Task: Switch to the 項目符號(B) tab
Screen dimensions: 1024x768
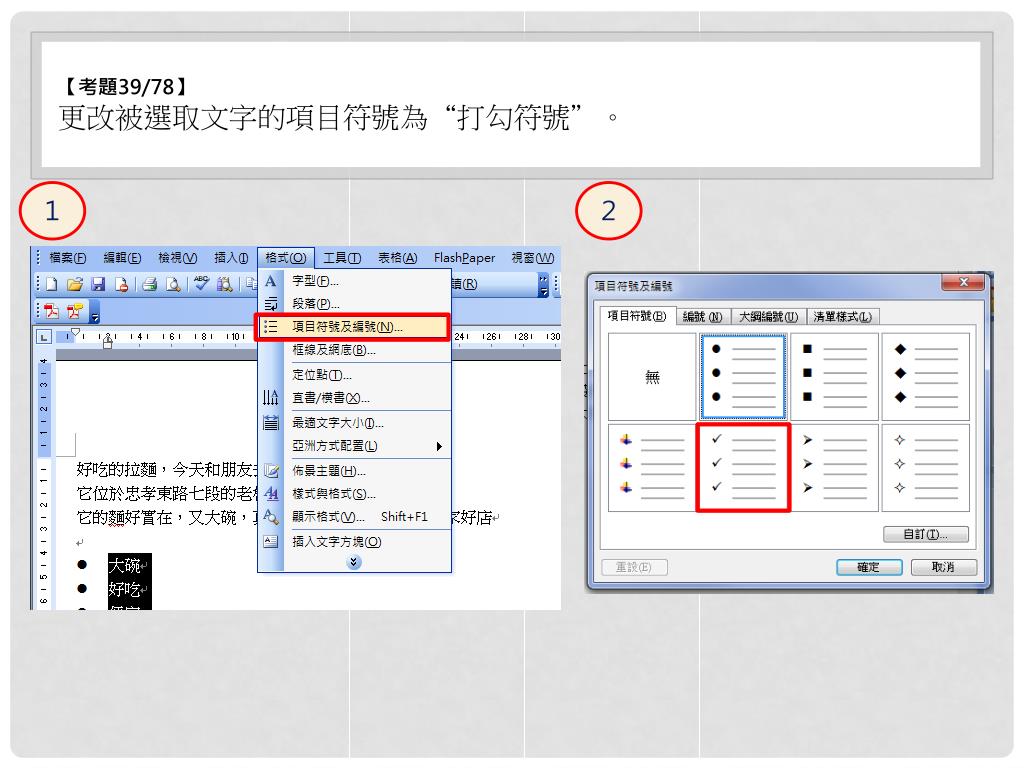Action: click(x=637, y=316)
